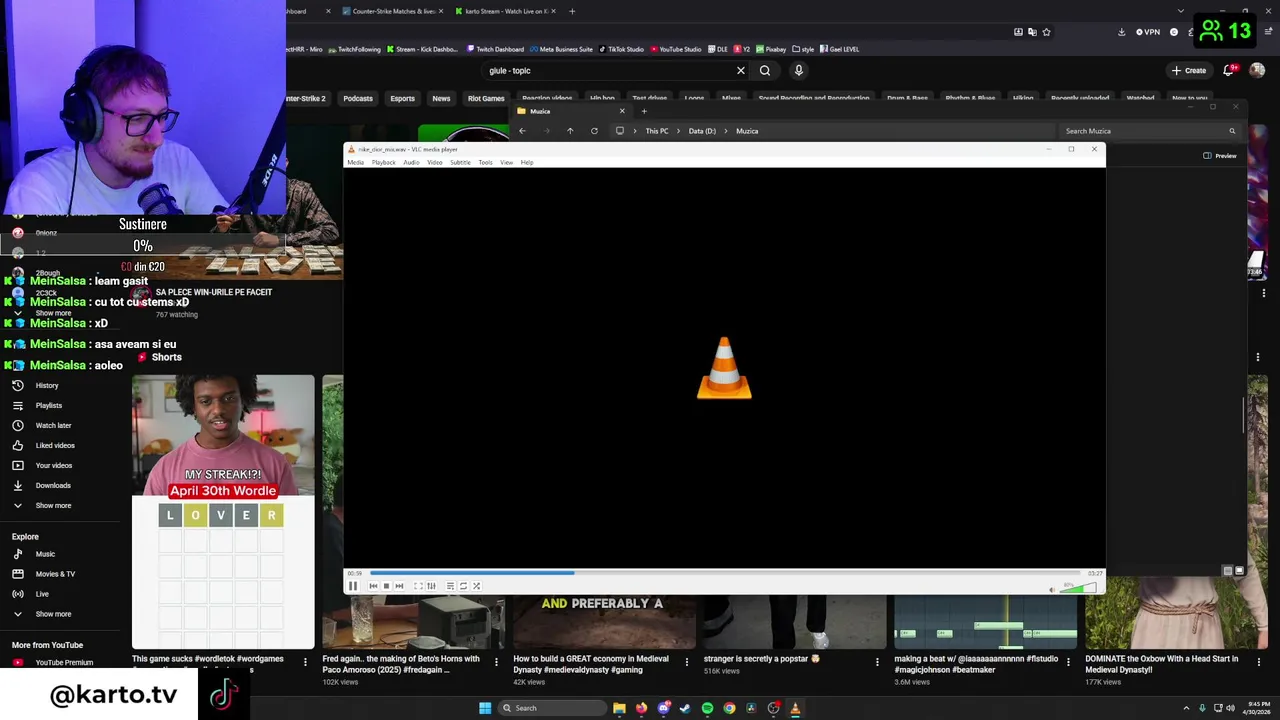The height and width of the screenshot is (720, 1280).
Task: Click 'This PC' in Explorer breadcrumb
Action: click(x=657, y=131)
